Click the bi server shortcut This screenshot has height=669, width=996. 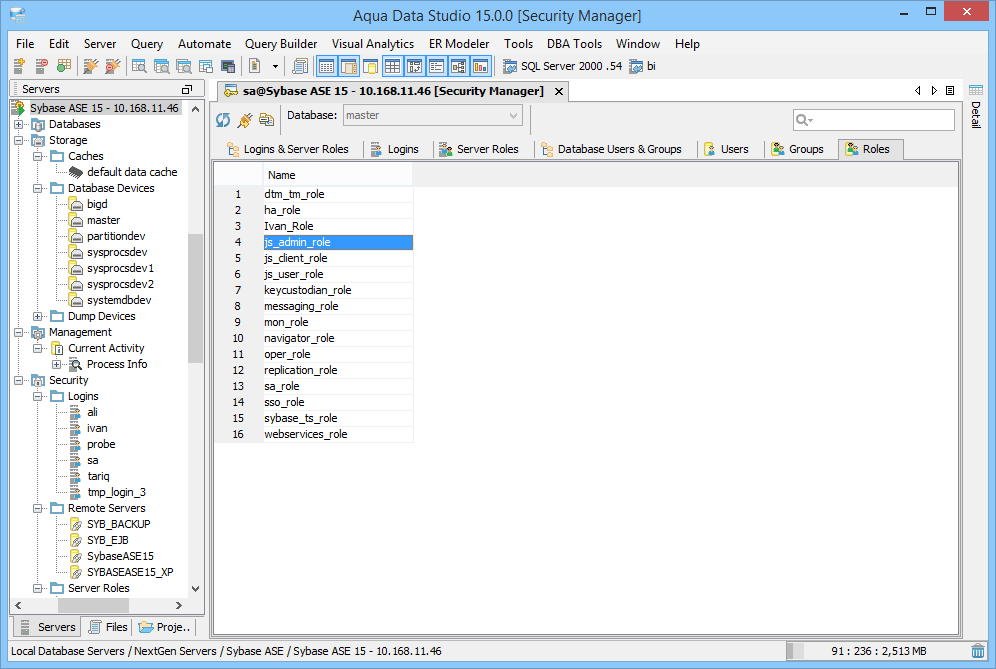click(642, 66)
